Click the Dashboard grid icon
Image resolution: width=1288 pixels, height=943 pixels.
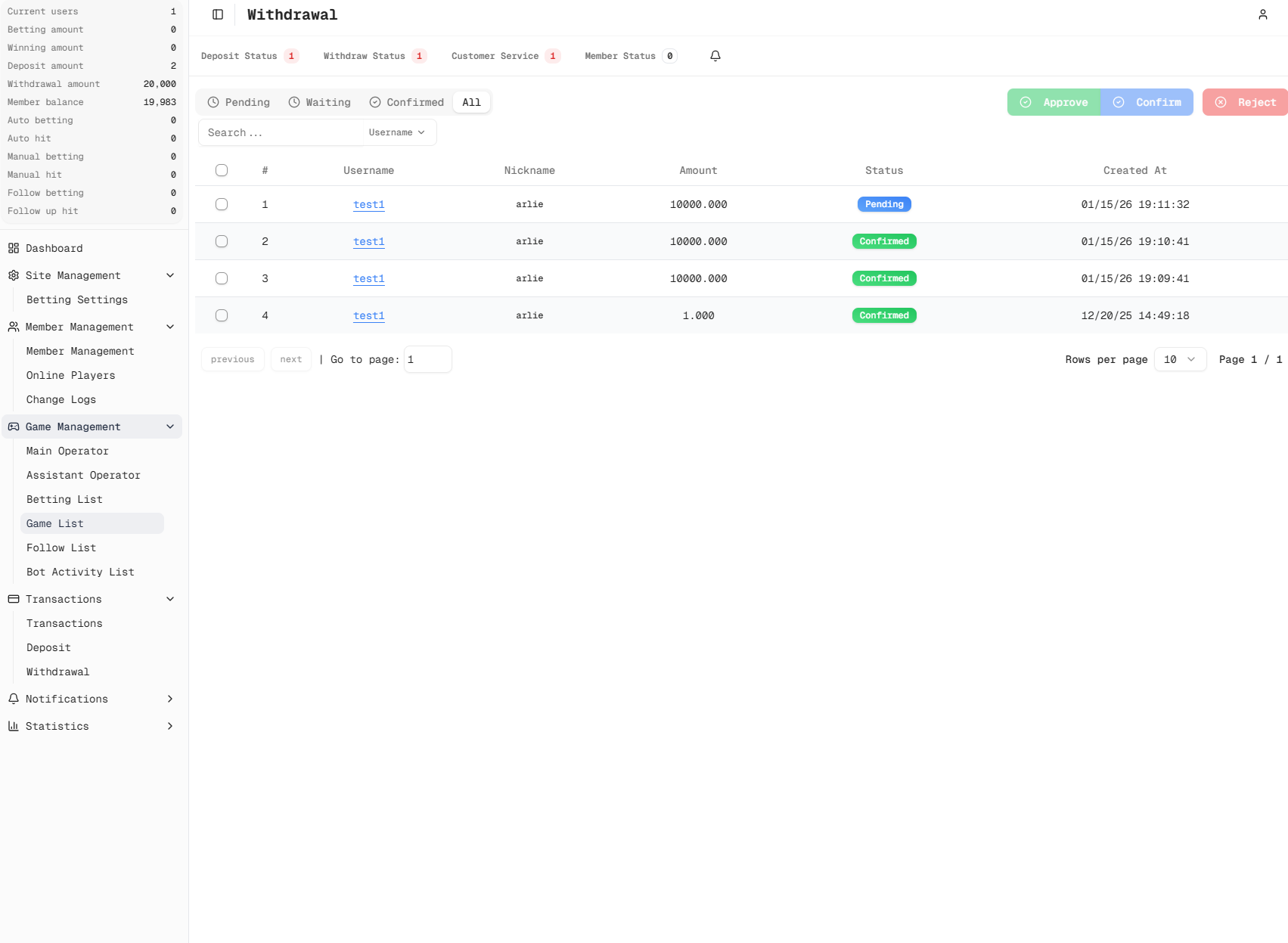(x=14, y=248)
